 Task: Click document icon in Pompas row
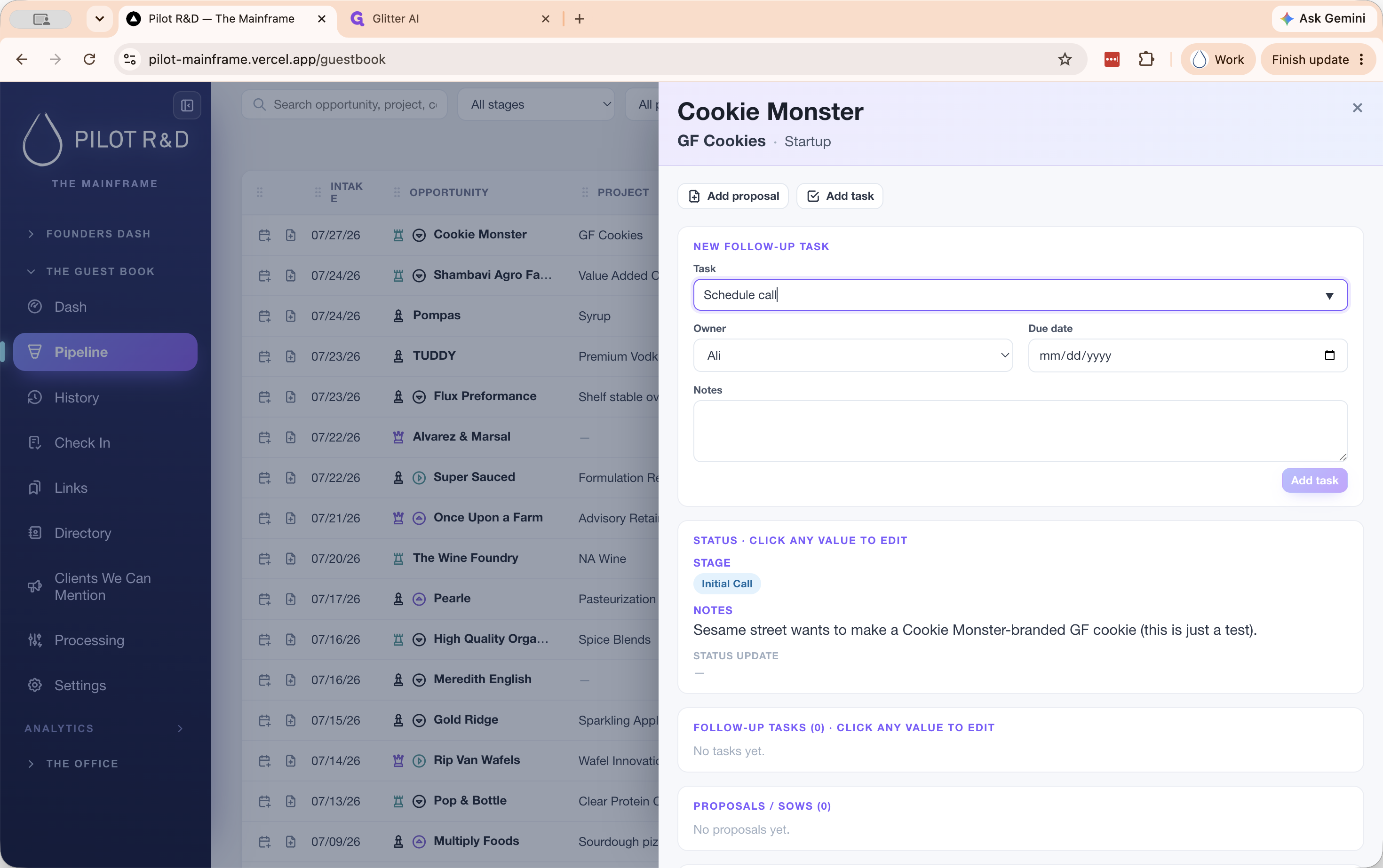[x=291, y=316]
